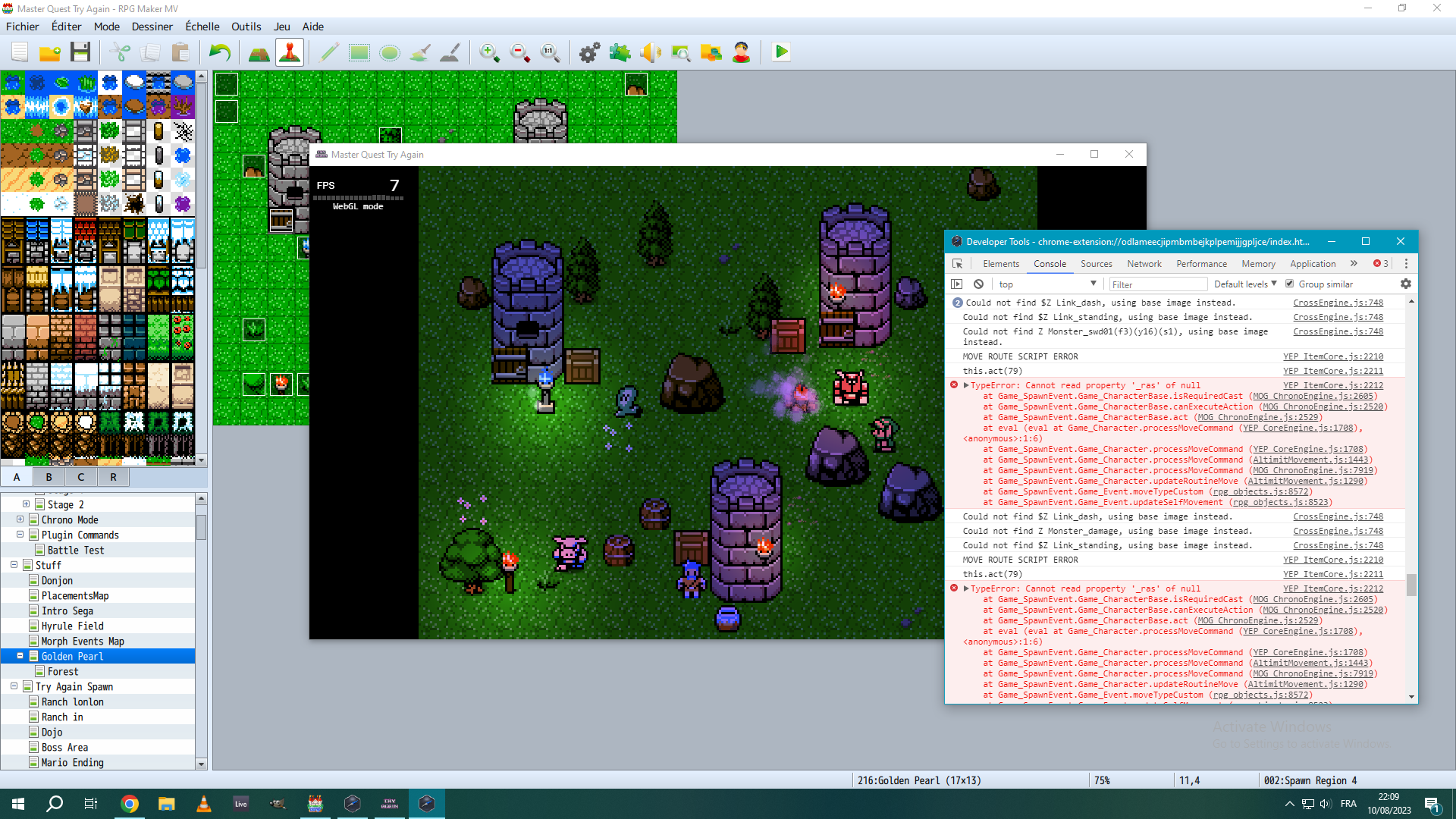Open the Fichier menu
The width and height of the screenshot is (1456, 819).
click(x=22, y=27)
